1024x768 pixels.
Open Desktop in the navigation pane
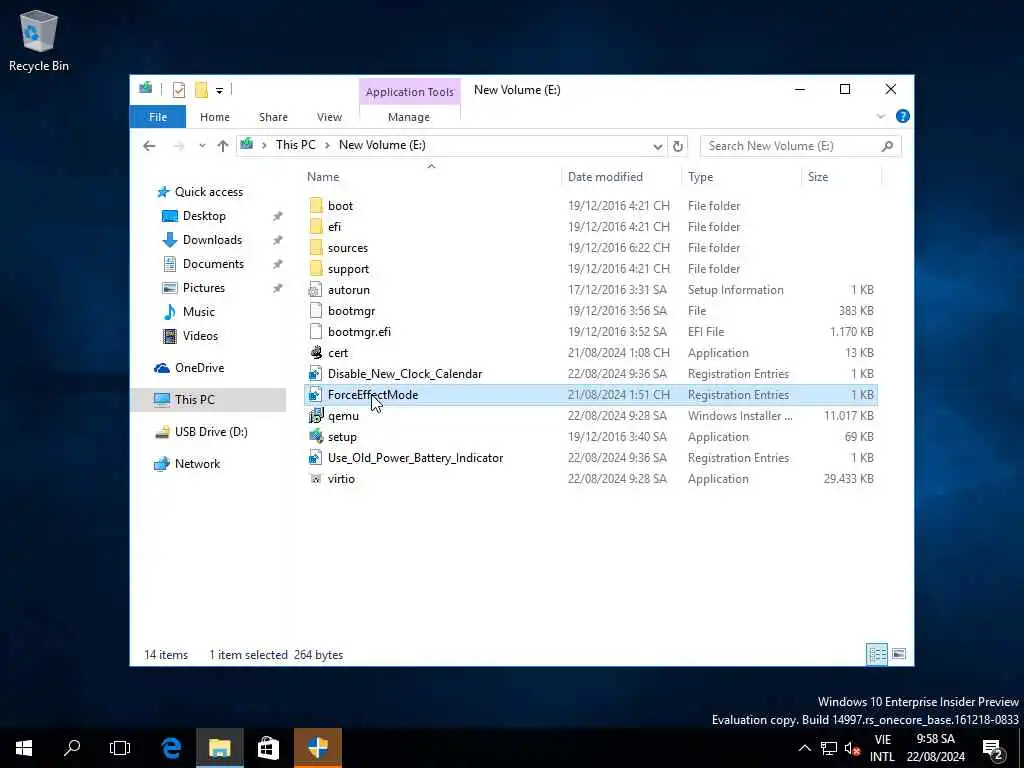(204, 216)
